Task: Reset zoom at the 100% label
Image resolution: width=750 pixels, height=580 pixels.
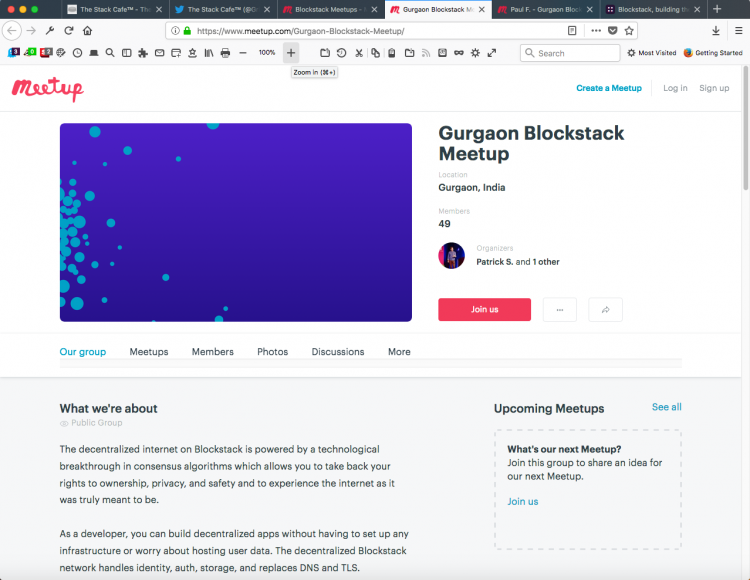Action: coord(267,53)
